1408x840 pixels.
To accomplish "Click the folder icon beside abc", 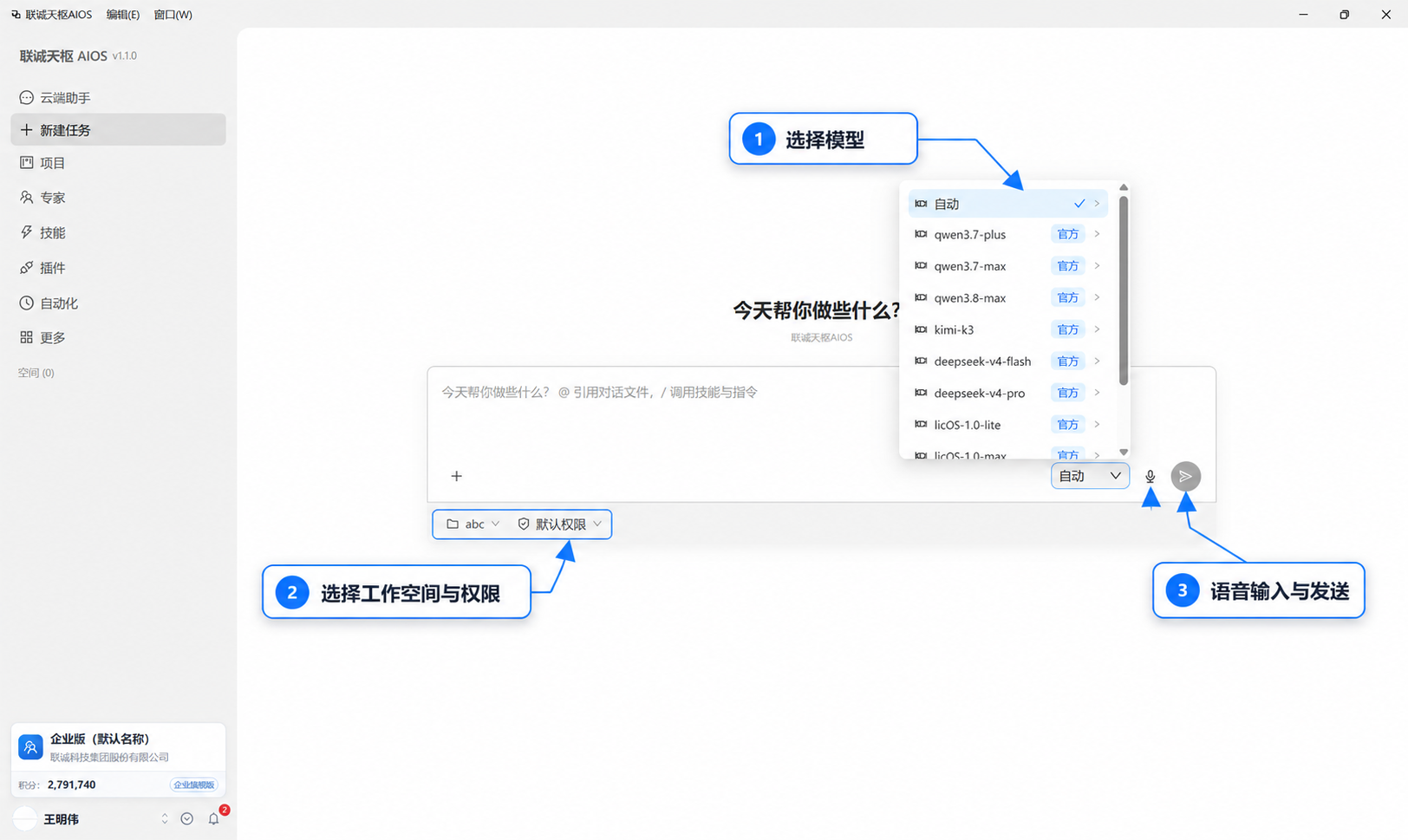I will point(453,524).
